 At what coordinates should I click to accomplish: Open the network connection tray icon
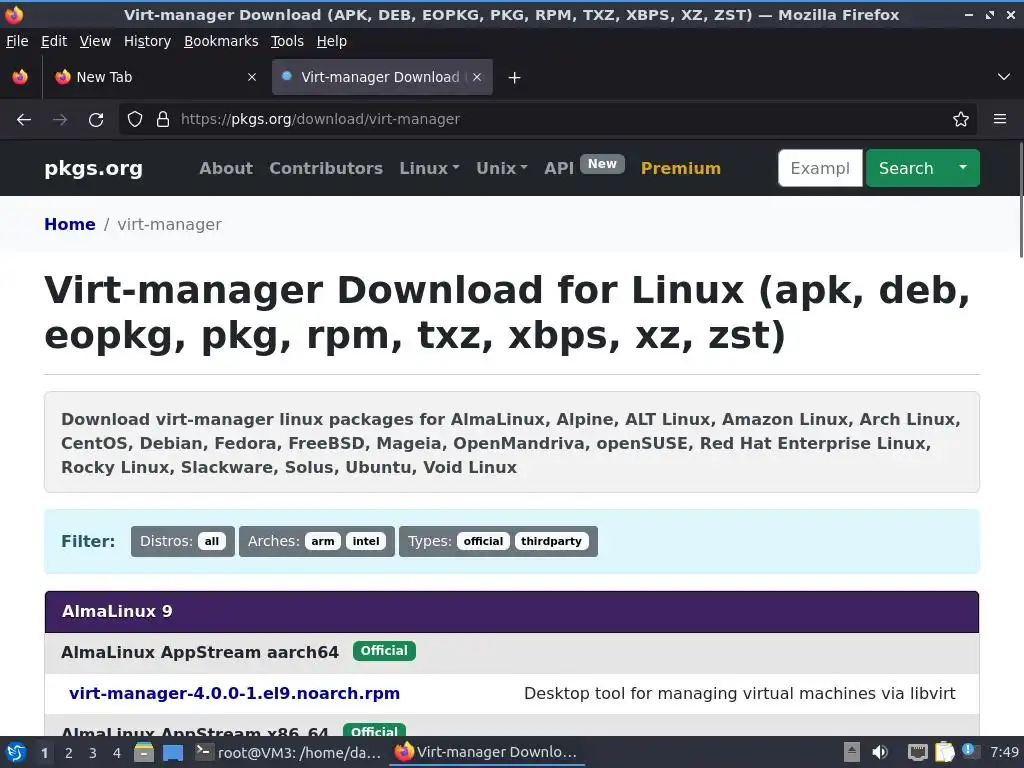[x=918, y=752]
